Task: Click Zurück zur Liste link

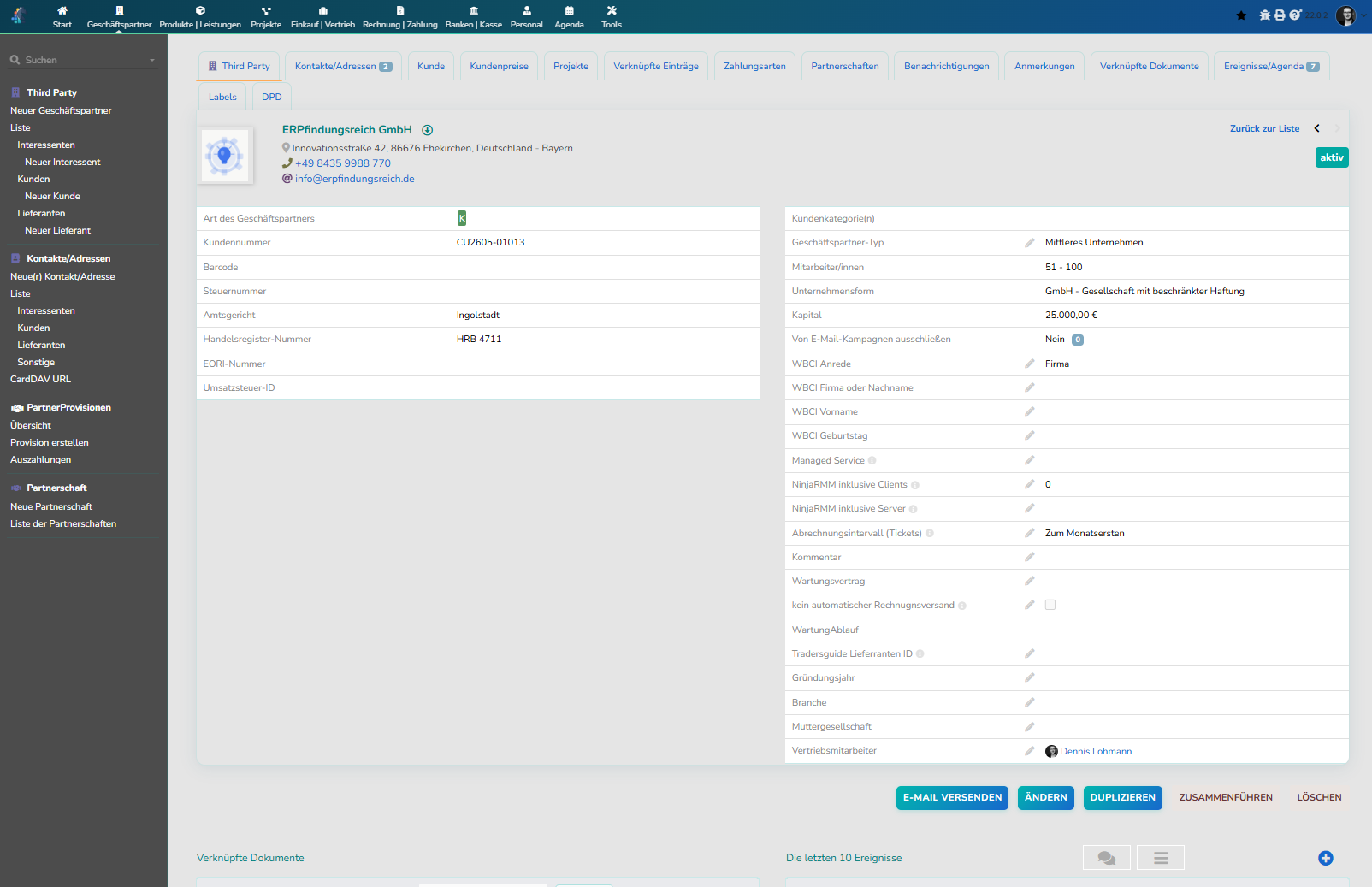Action: point(1264,129)
